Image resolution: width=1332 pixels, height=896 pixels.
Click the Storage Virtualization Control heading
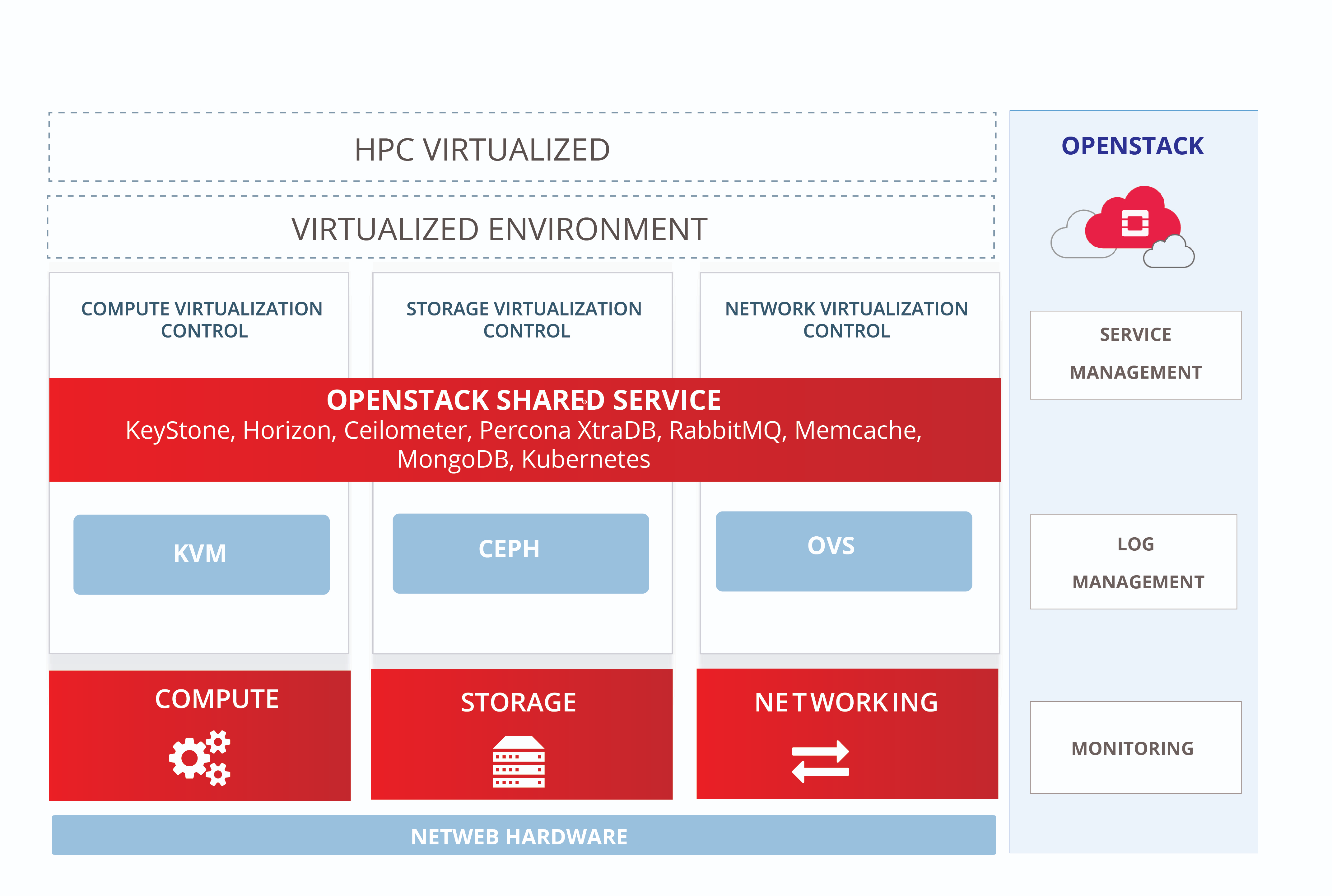pos(524,320)
